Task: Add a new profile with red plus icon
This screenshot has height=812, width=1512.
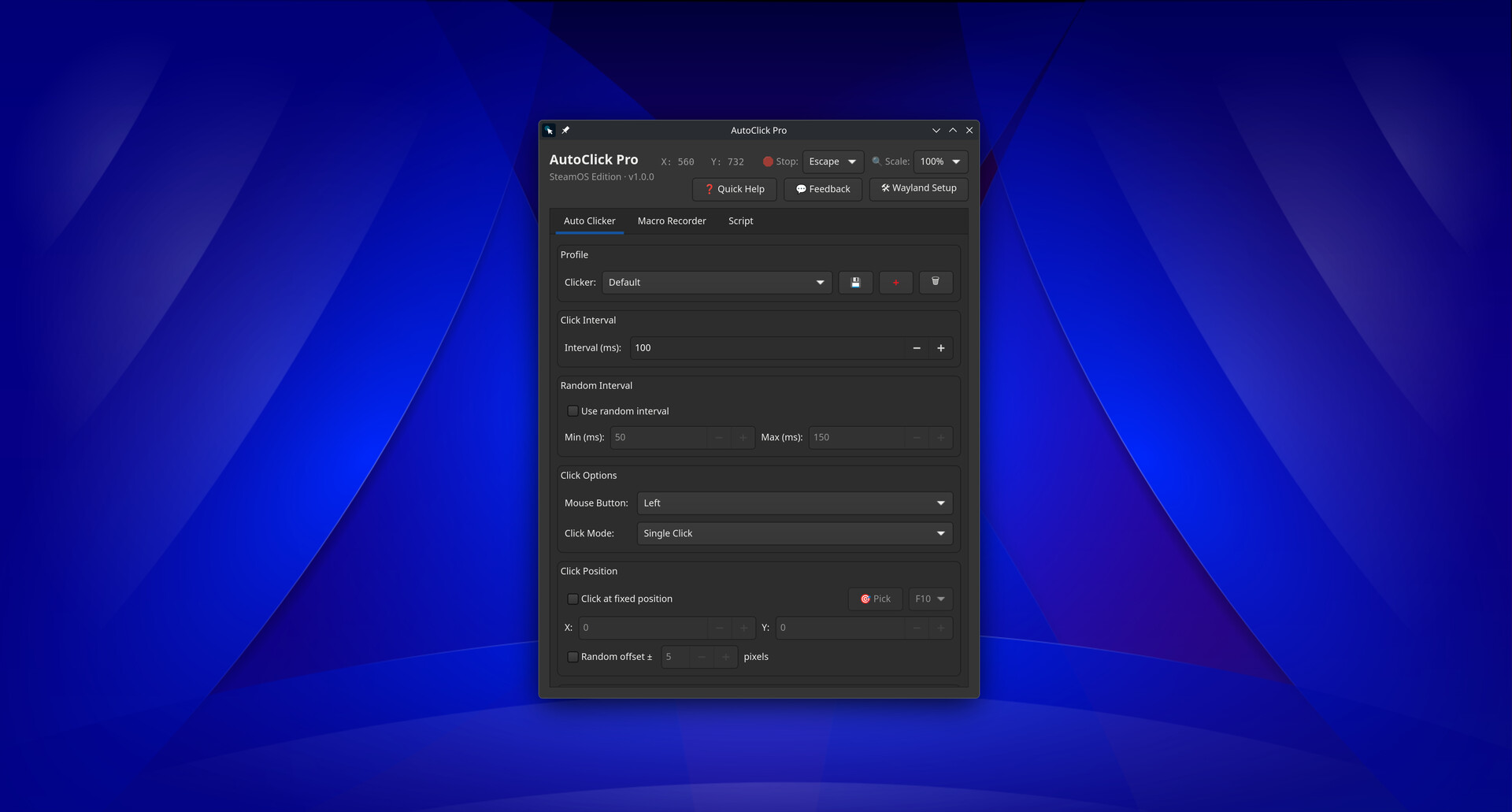Action: click(895, 282)
